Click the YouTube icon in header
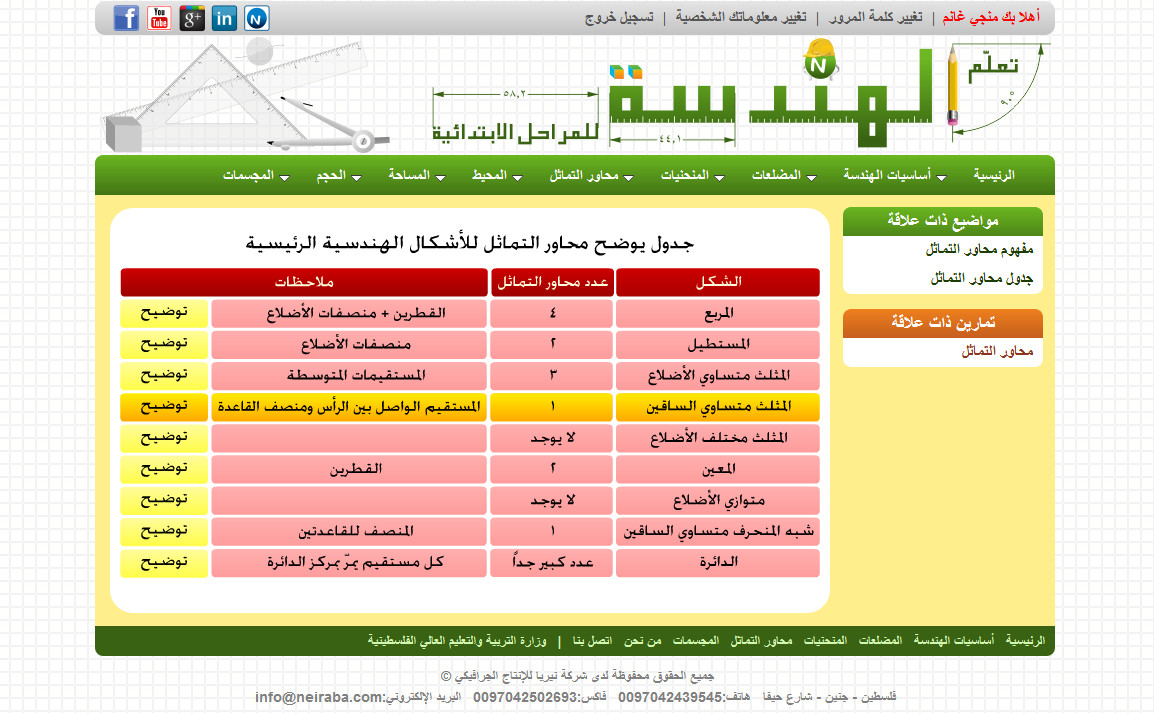1154x713 pixels. click(x=159, y=18)
